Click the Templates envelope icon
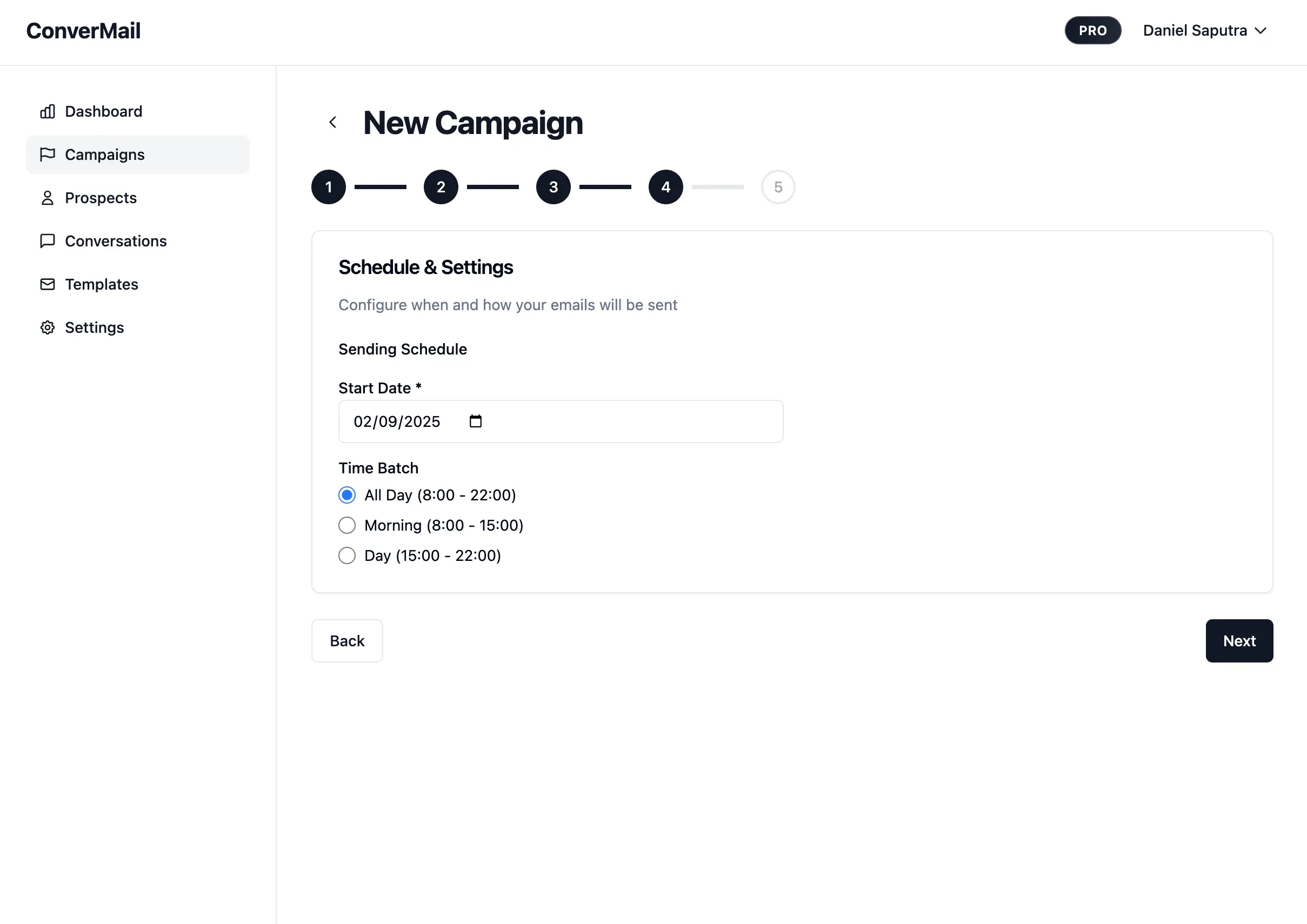This screenshot has height=924, width=1307. coord(47,284)
